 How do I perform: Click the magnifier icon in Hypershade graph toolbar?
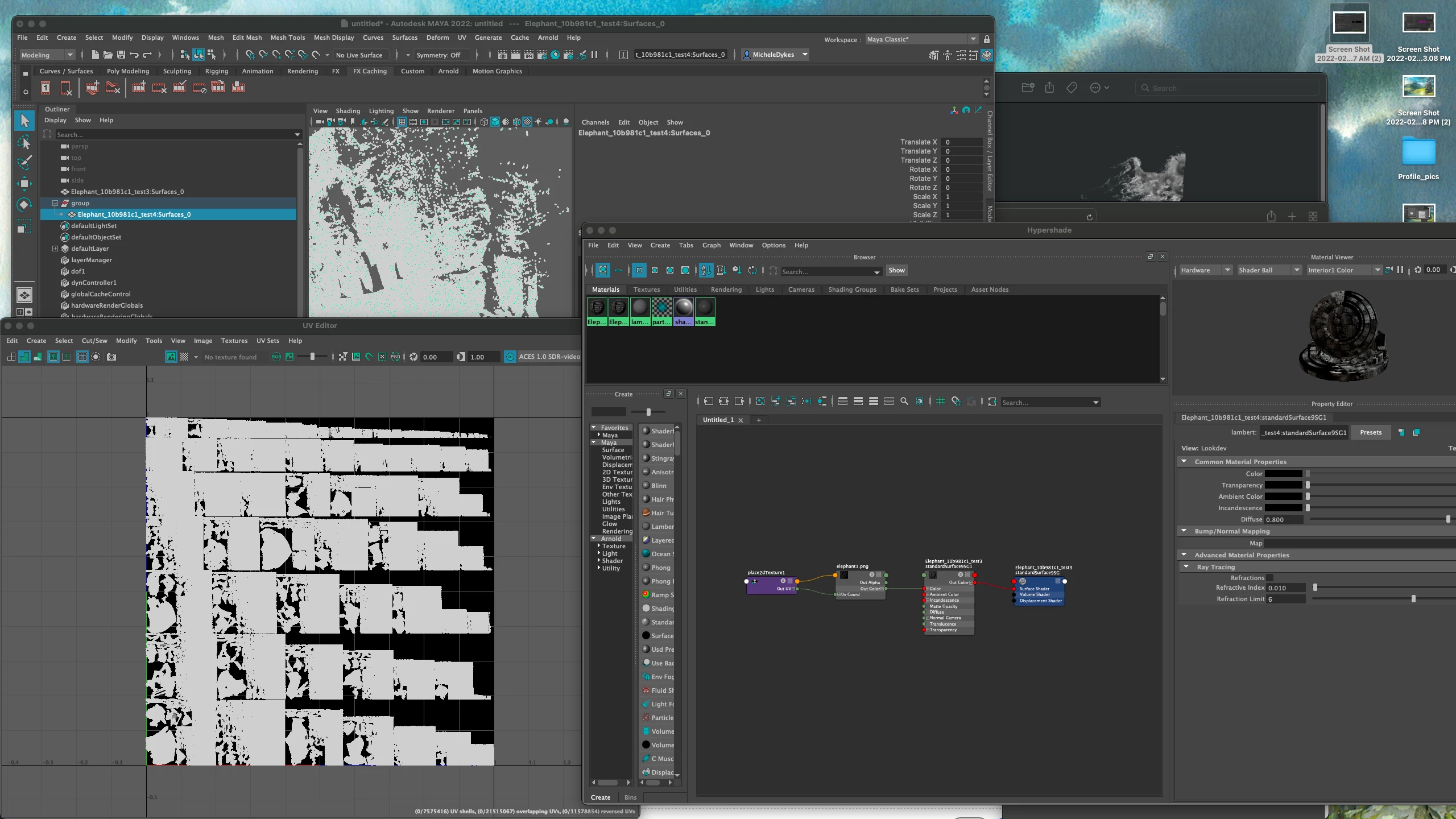[904, 402]
